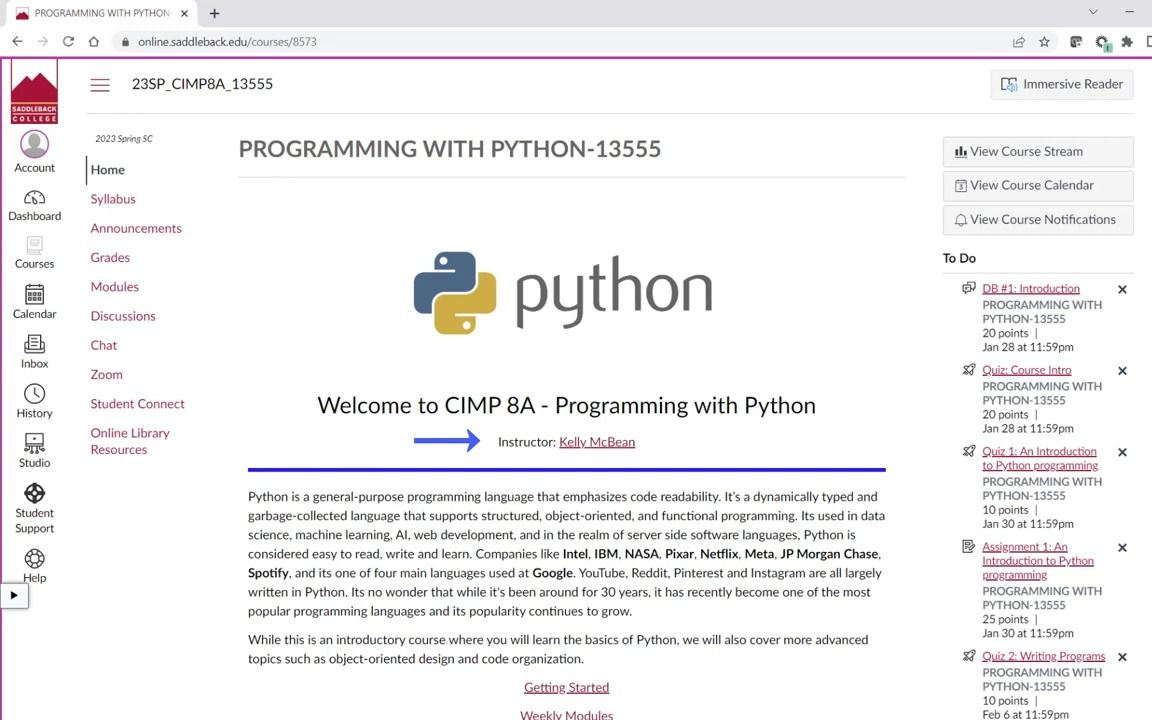Image resolution: width=1152 pixels, height=720 pixels.
Task: Open Chat in course navigation
Action: point(104,345)
